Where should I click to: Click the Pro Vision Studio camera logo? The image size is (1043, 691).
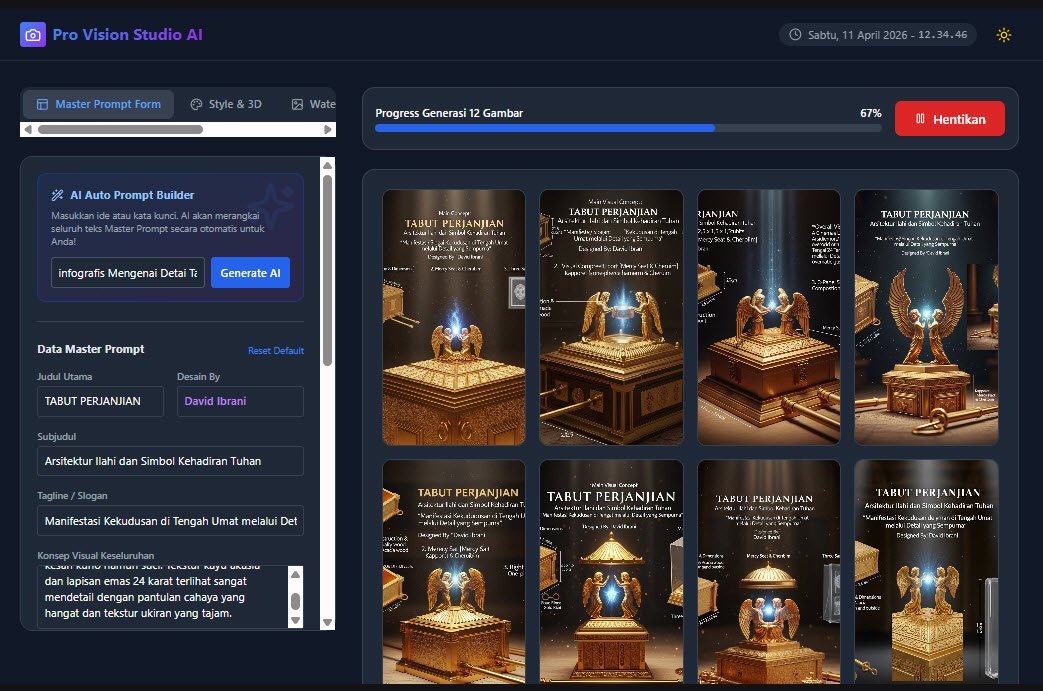click(x=33, y=35)
